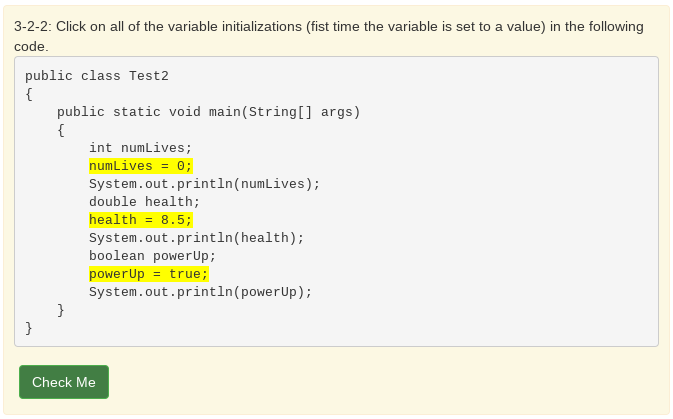Image resolution: width=673 pixels, height=419 pixels.
Task: Click the opening brace below the main method header
Action: (61, 130)
